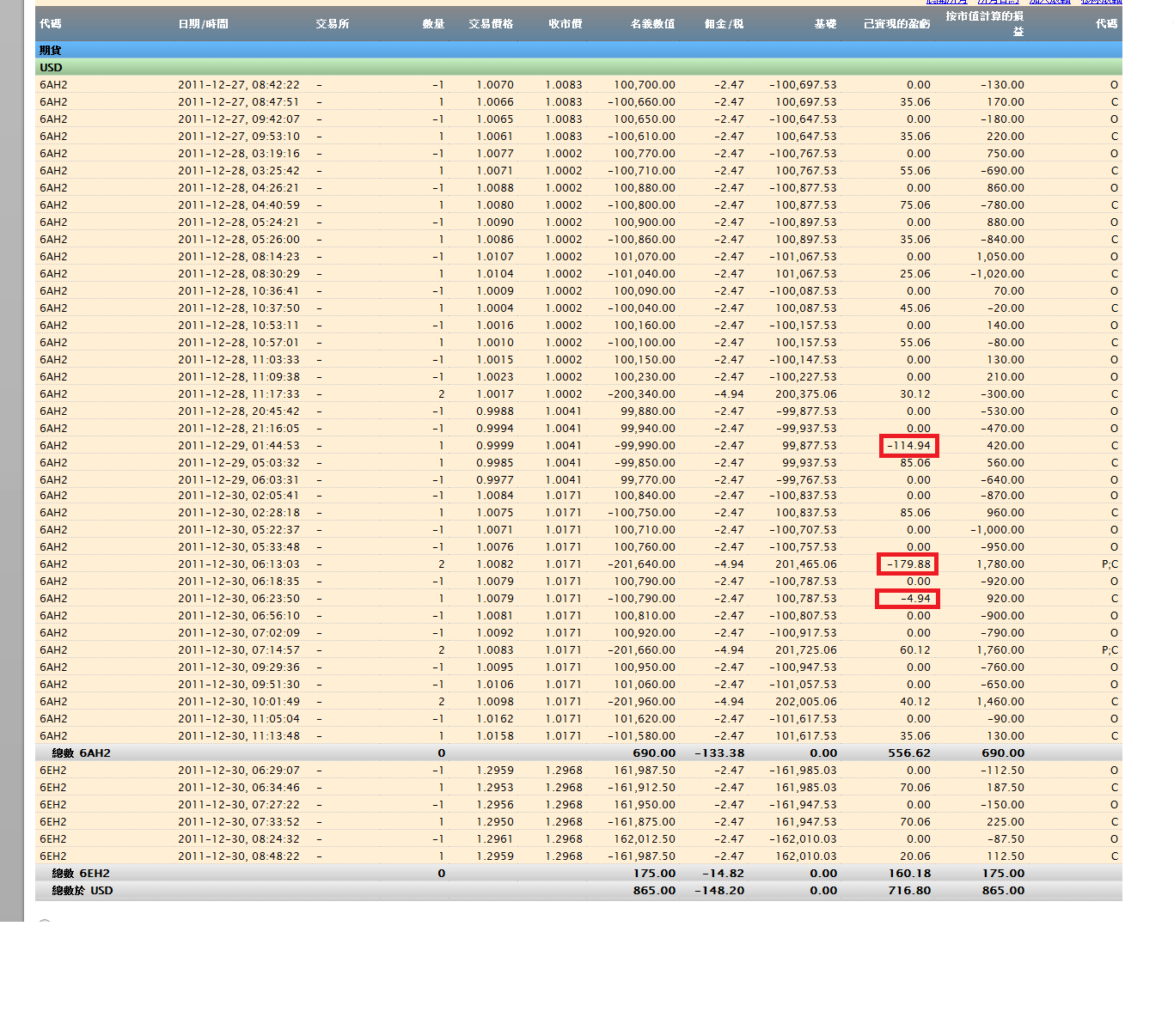Select timestamp 2011-12-28, 11:17:33
The height and width of the screenshot is (1036, 1174).
coord(239,394)
